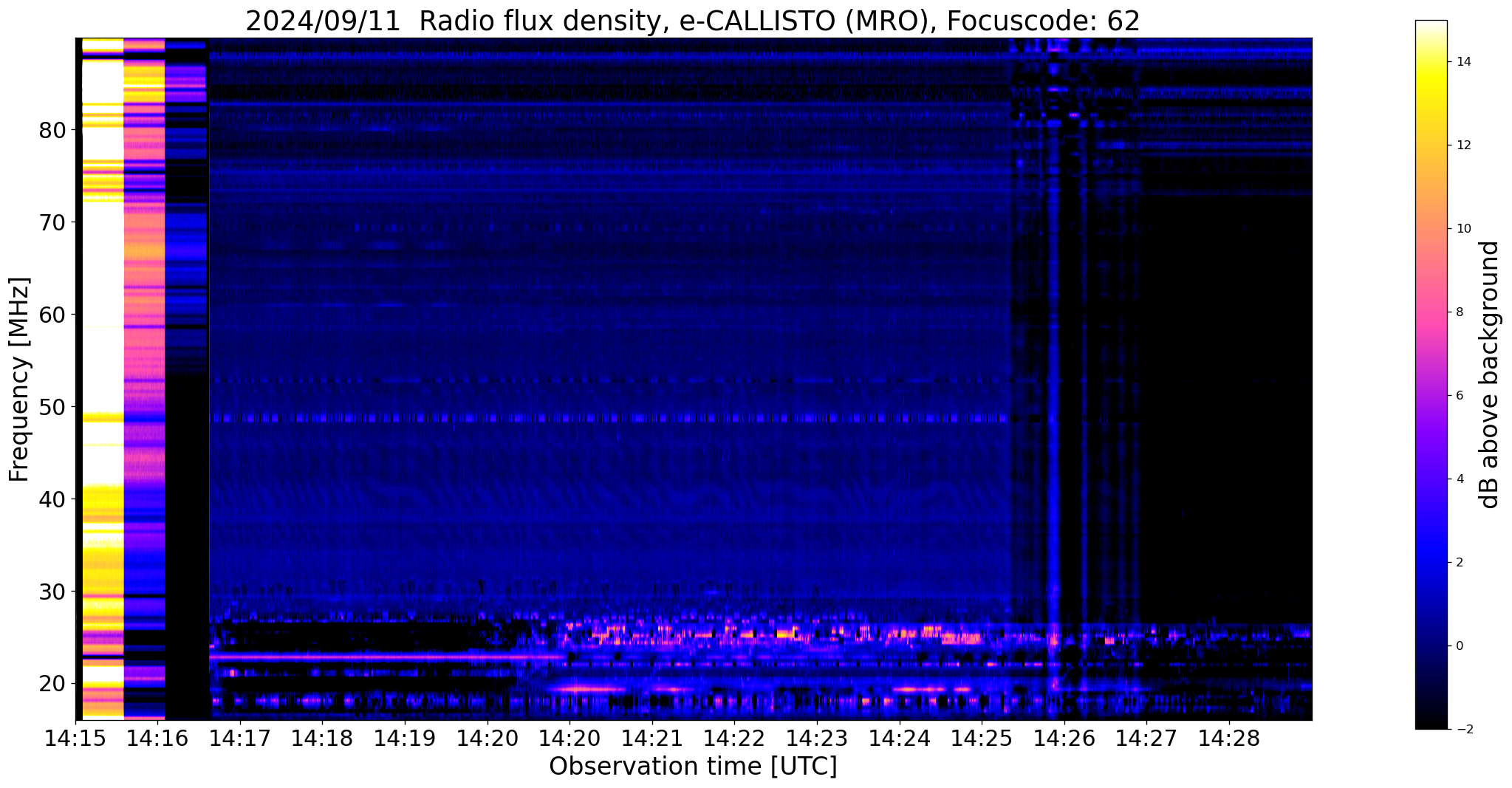Click the colorbar tick label 10
The width and height of the screenshot is (1512, 788).
(1463, 229)
